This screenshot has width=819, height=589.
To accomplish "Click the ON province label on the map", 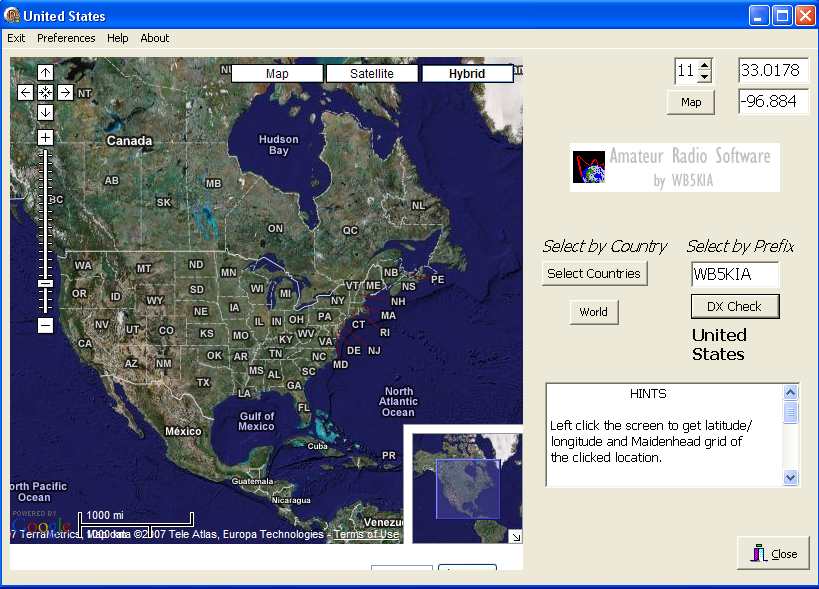I will tap(275, 228).
